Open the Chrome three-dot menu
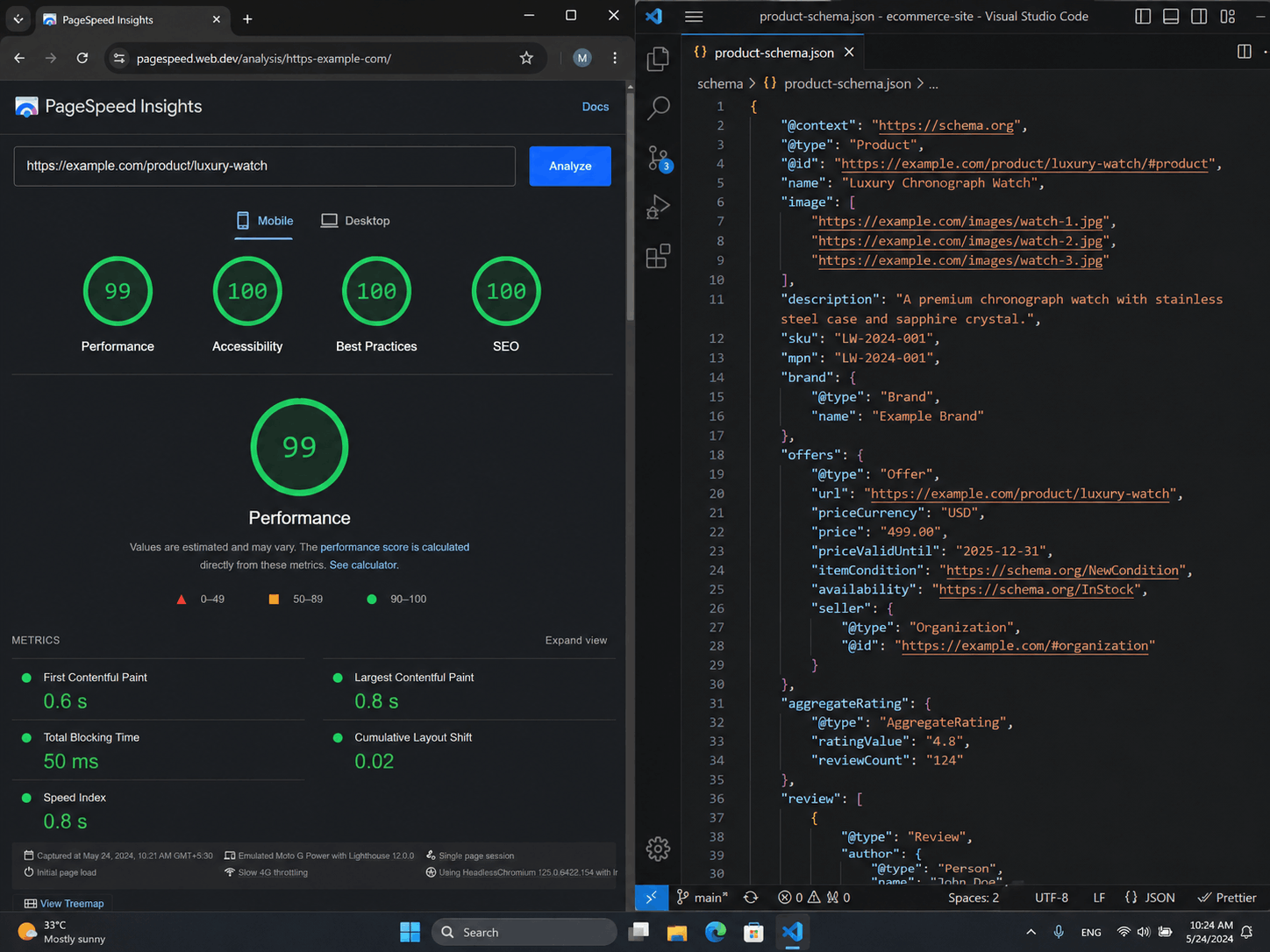 click(x=615, y=58)
